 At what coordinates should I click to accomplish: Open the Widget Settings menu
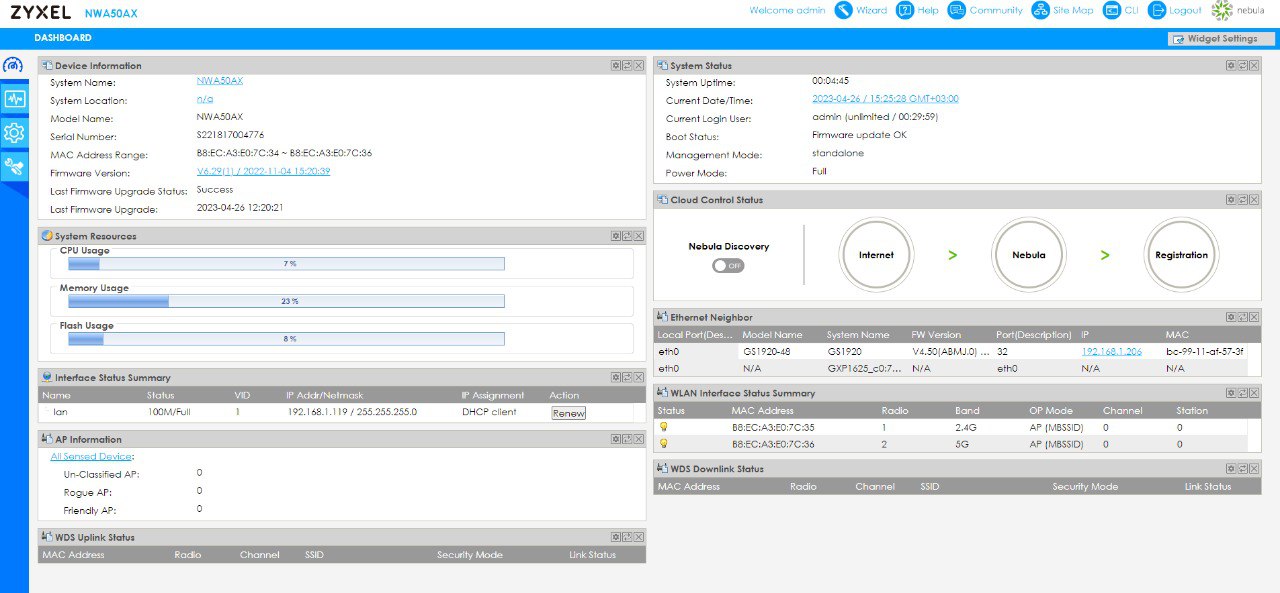(x=1215, y=39)
